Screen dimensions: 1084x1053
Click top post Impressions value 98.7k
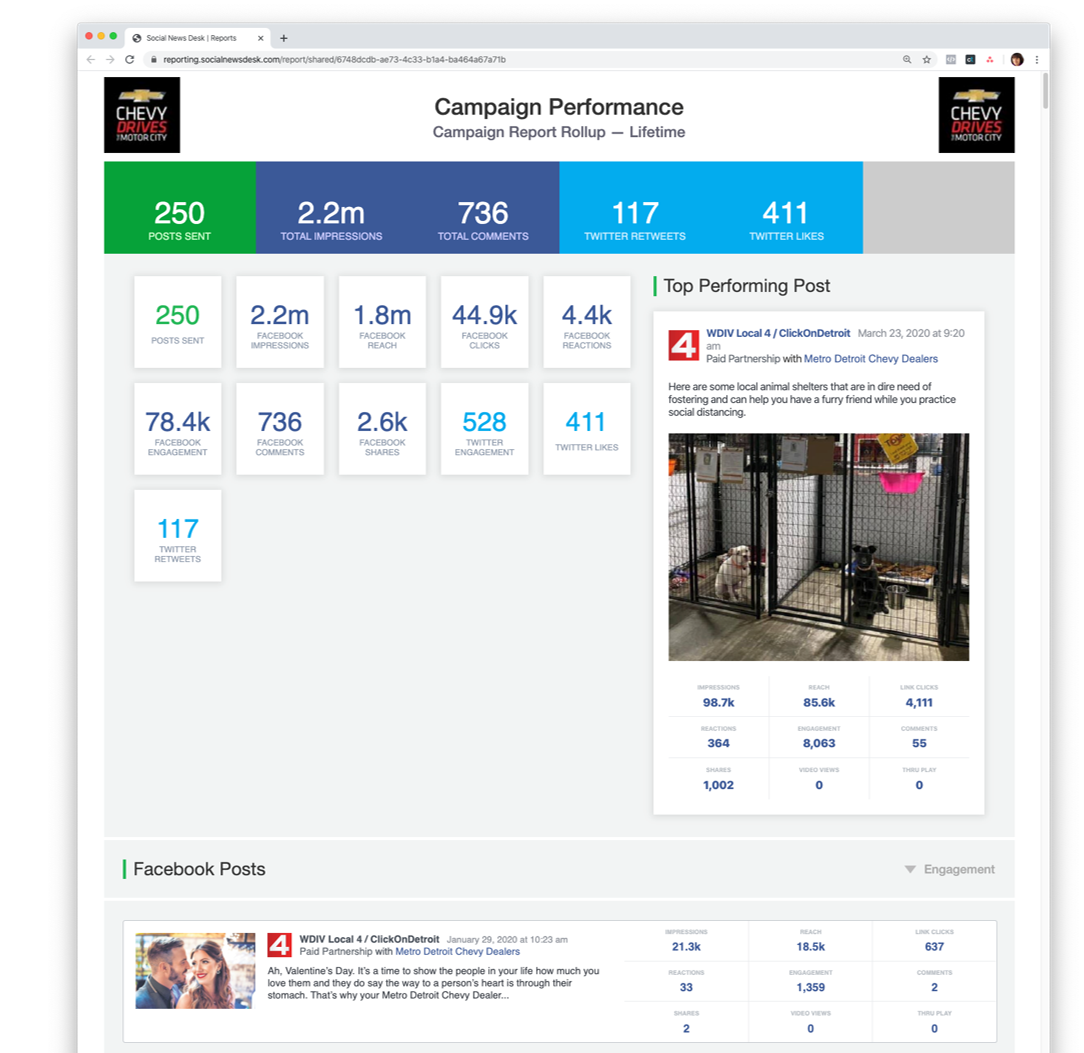718,702
